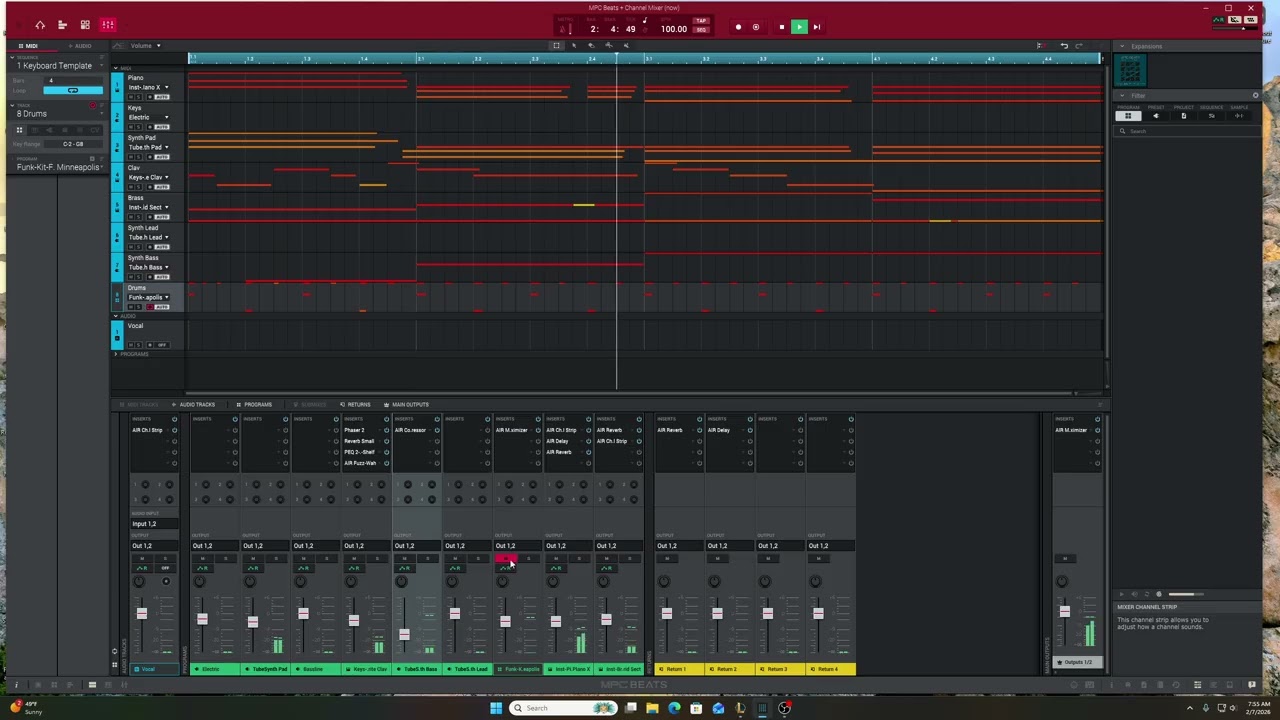Viewport: 1280px width, 720px height.
Task: Click the TAP tempo button
Action: click(701, 21)
